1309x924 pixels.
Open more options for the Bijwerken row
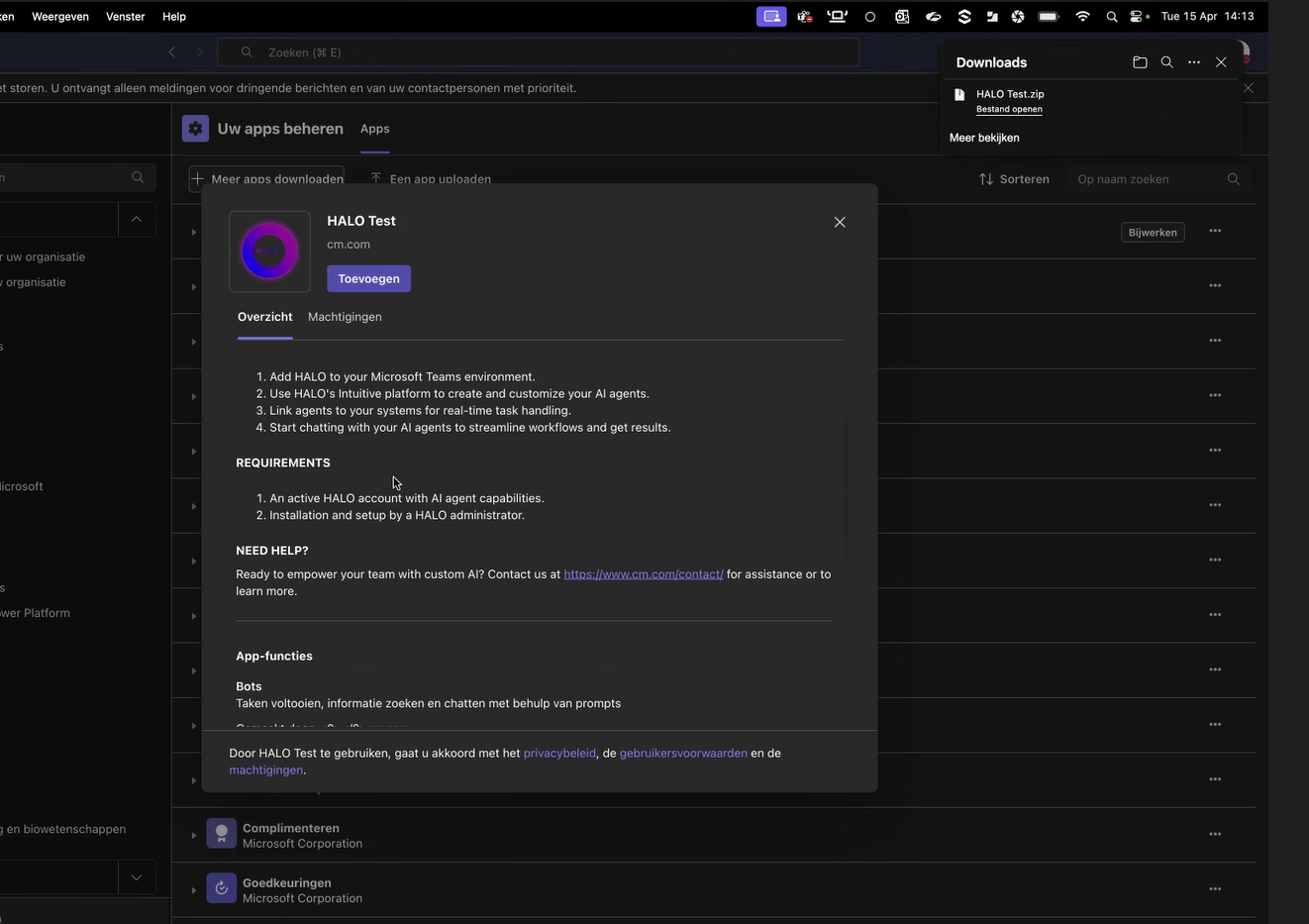pos(1215,231)
